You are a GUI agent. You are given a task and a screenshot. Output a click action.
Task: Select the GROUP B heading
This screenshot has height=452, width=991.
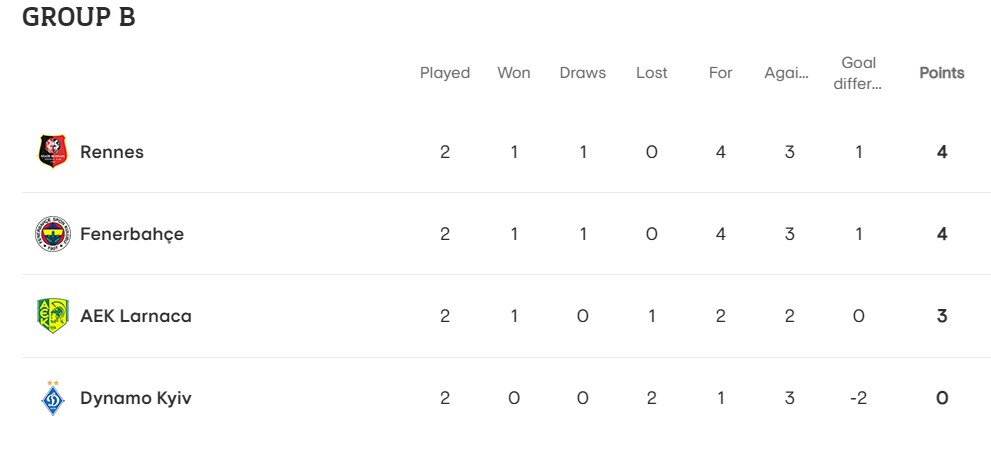pos(79,18)
